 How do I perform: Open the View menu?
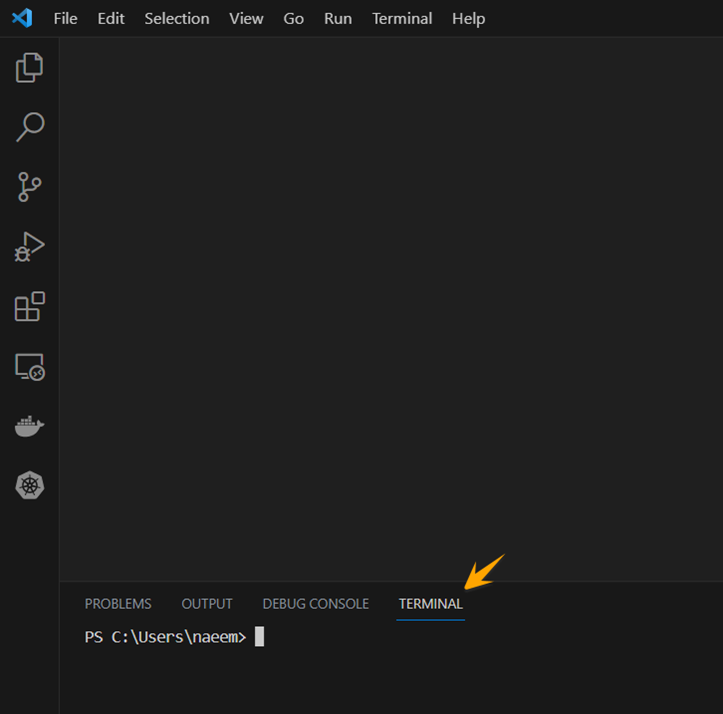pyautogui.click(x=246, y=18)
